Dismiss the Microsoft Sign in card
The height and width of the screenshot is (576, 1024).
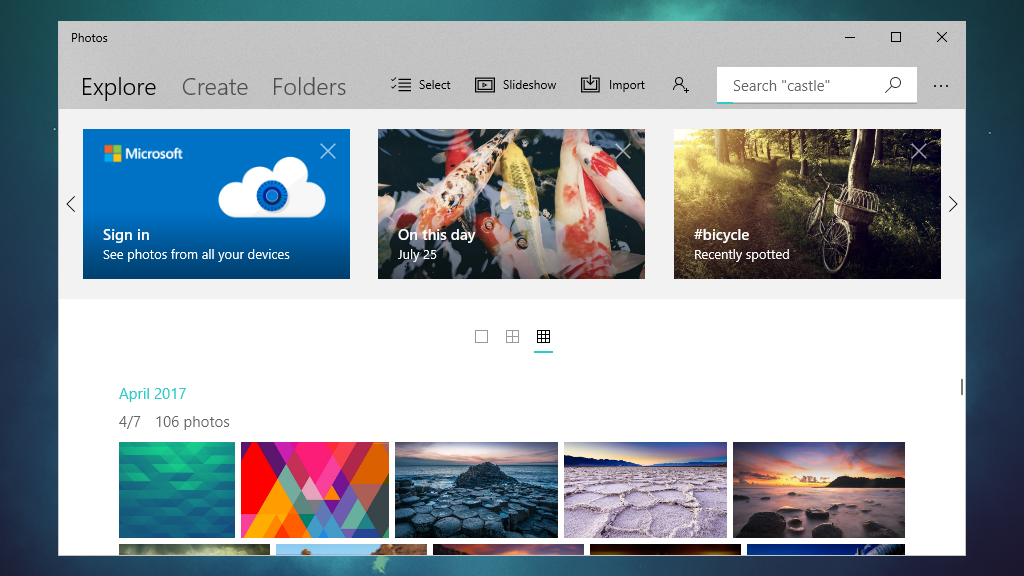pyautogui.click(x=328, y=151)
